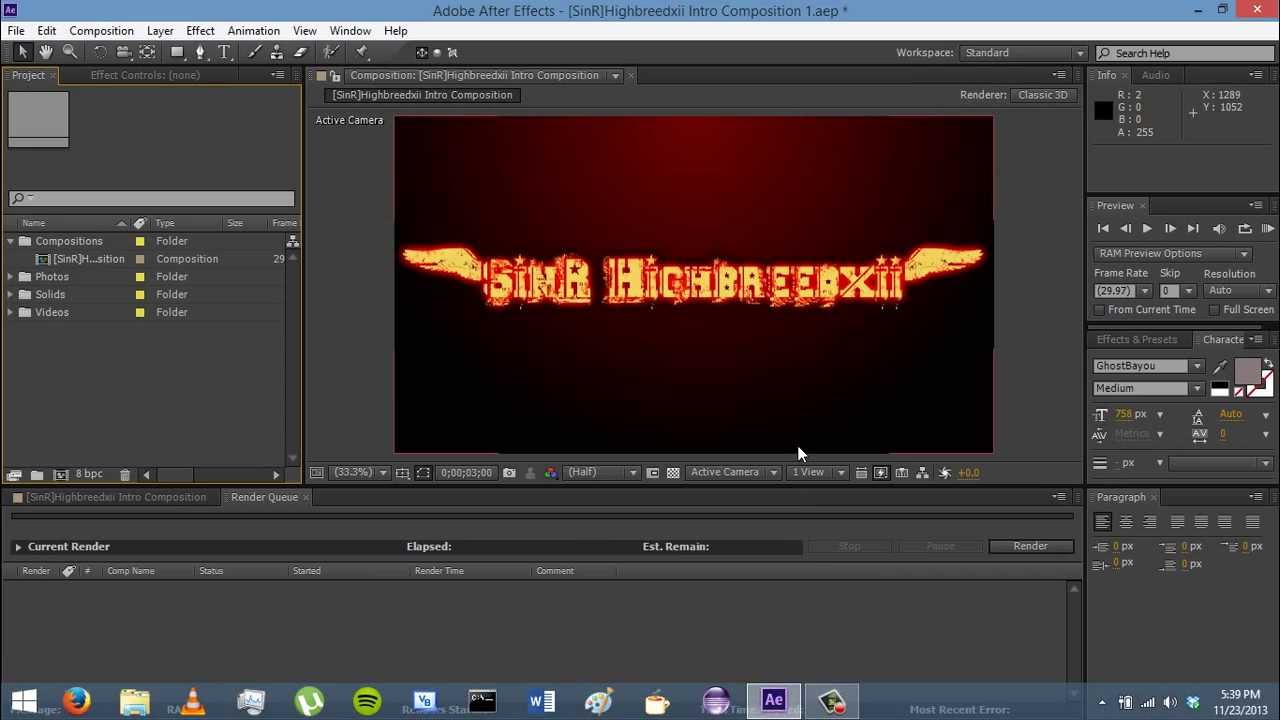The image size is (1280, 720).
Task: Select the Zoom tool
Action: (x=70, y=52)
